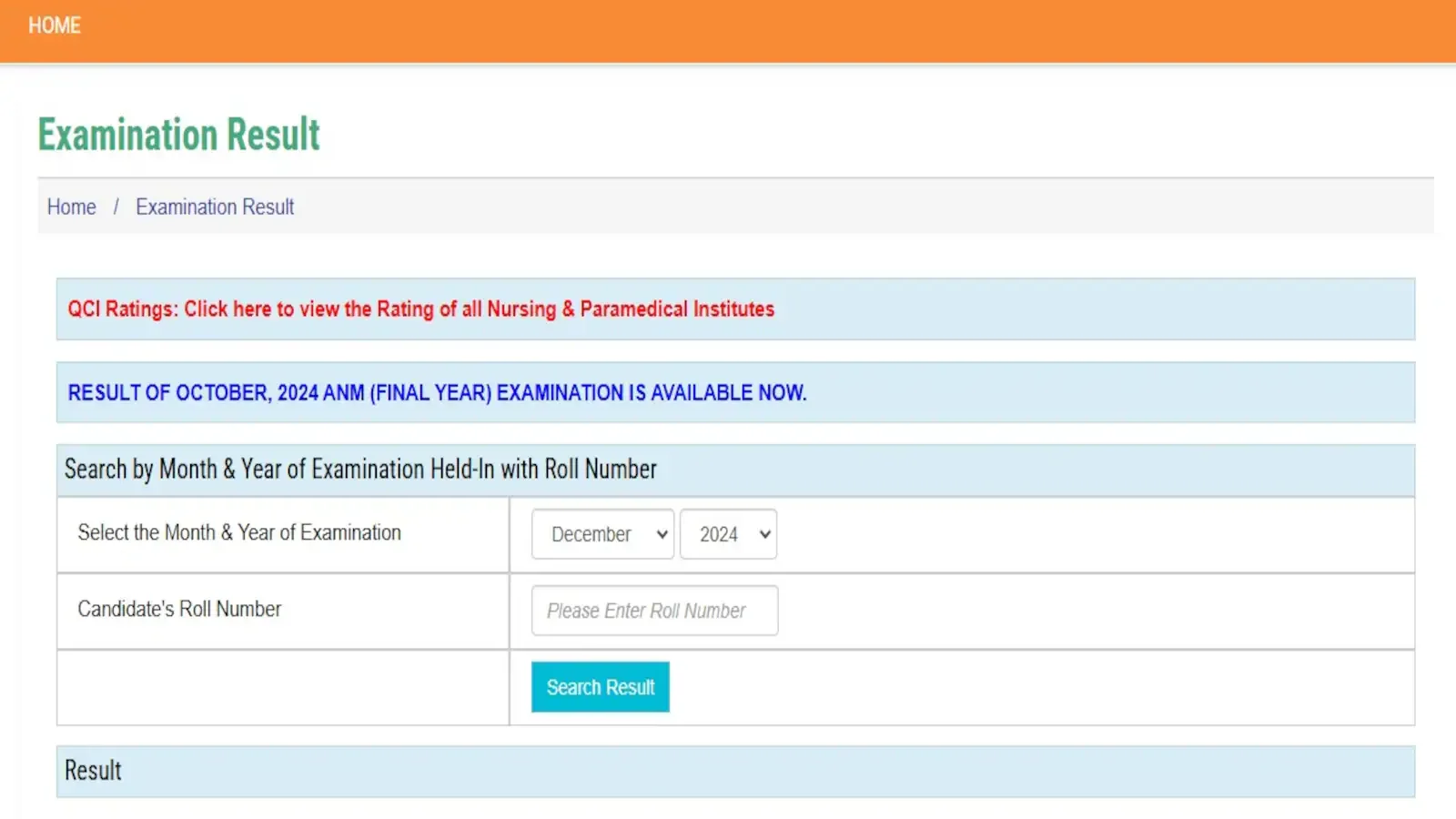Click Select the Month & Year of Examination label
1456x819 pixels.
tap(239, 533)
